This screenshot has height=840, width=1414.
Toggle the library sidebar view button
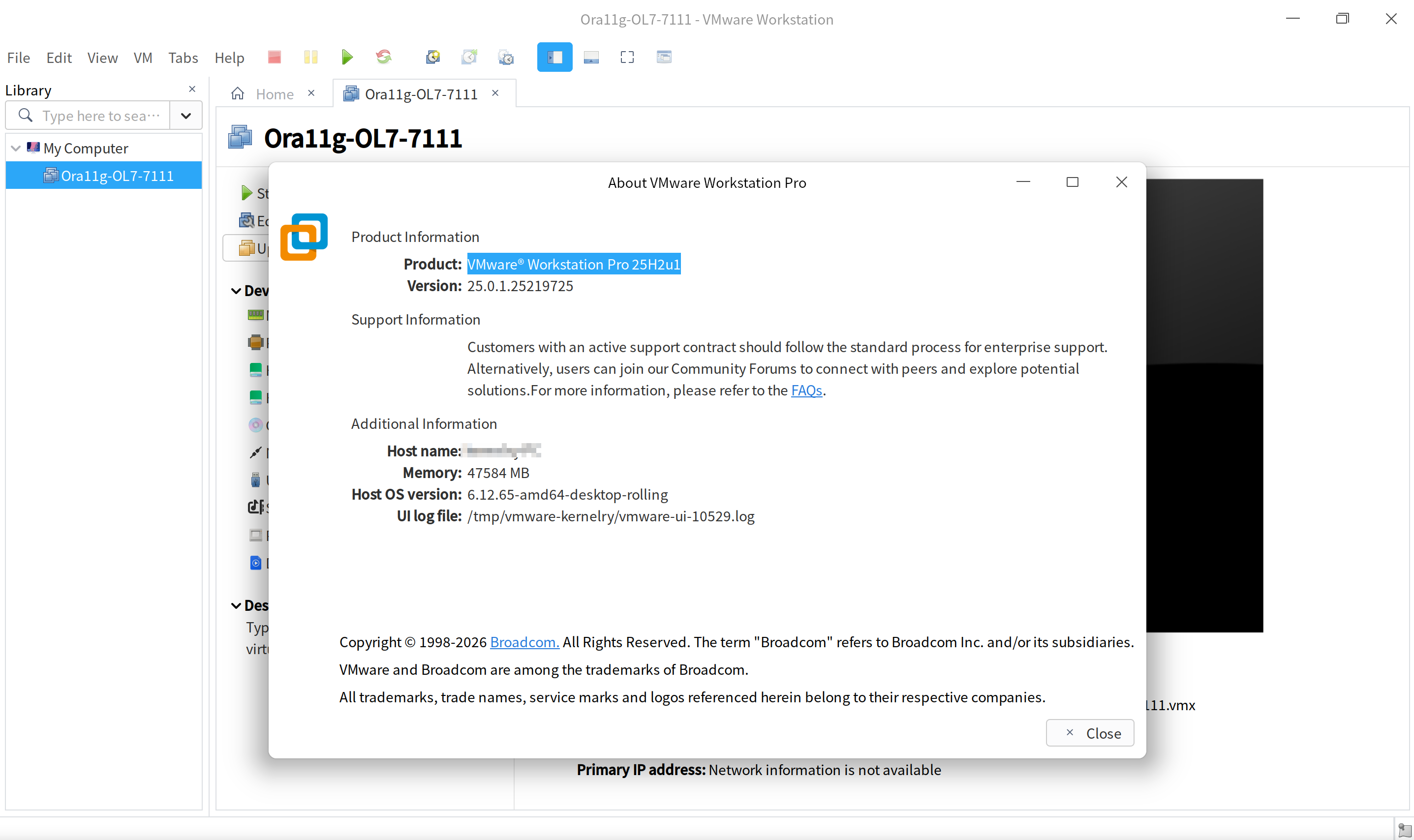[554, 57]
